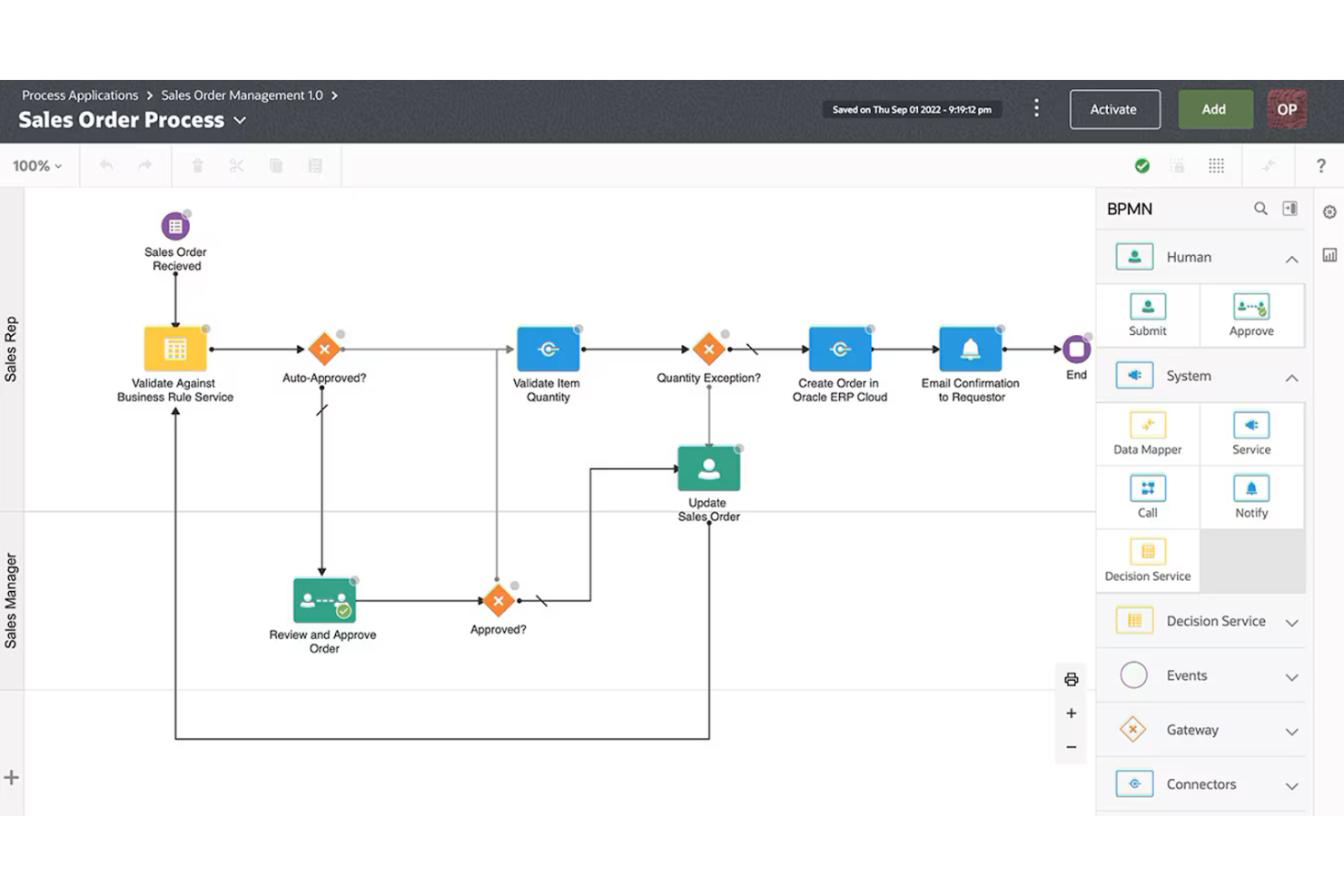This screenshot has height=896, width=1344.
Task: Pick the Notify palette item
Action: click(x=1251, y=497)
